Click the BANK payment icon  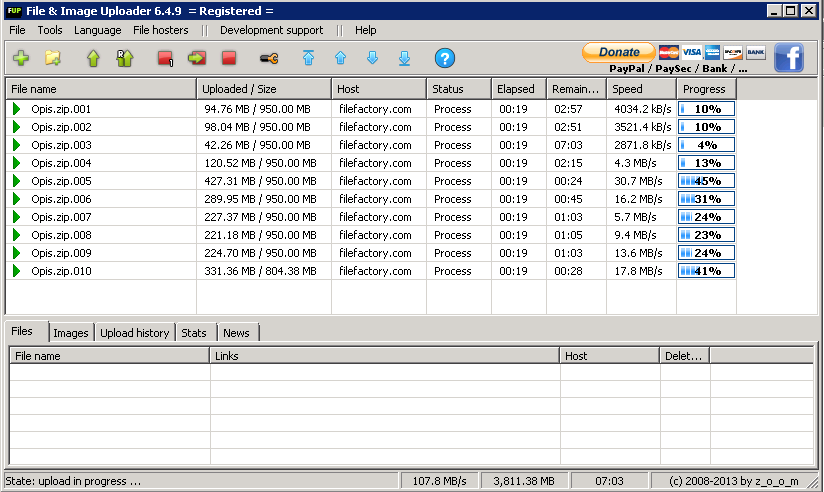tap(756, 52)
